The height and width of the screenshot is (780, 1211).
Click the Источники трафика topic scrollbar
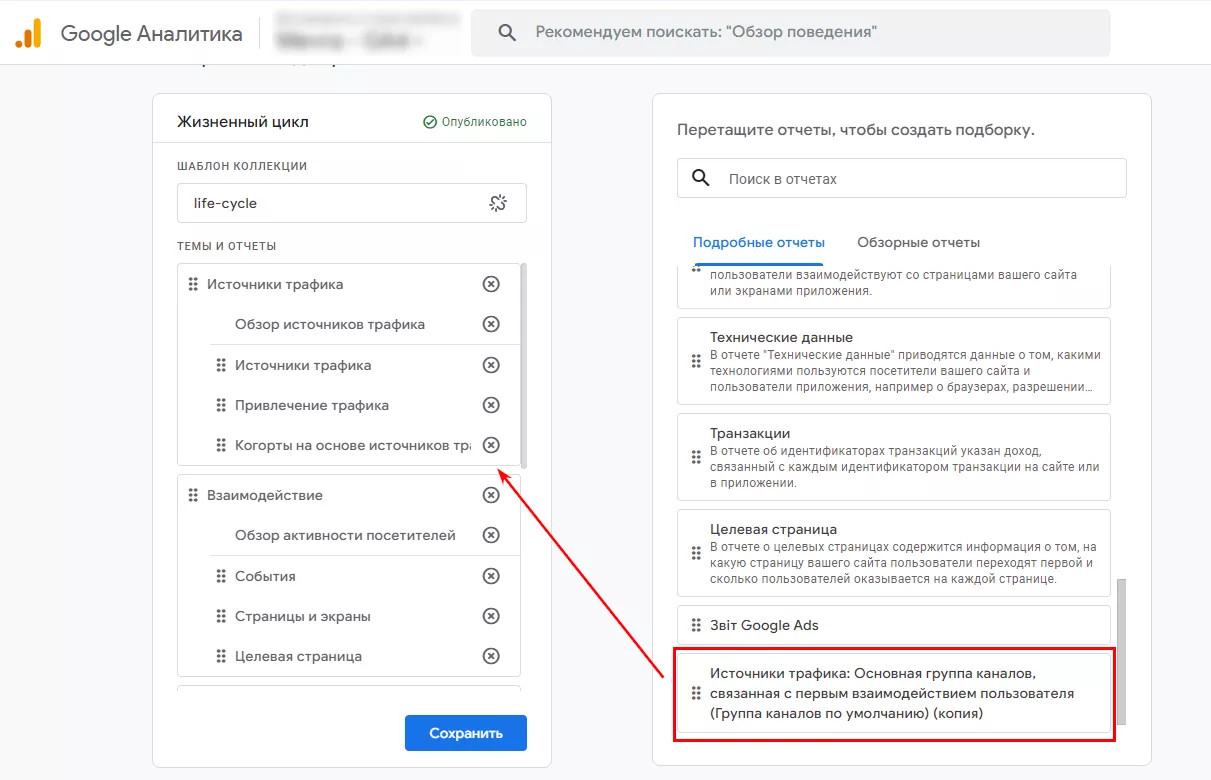[524, 365]
